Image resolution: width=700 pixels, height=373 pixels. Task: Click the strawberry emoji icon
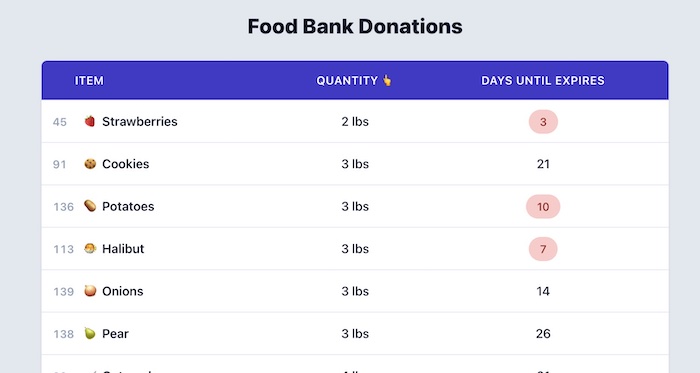tap(90, 121)
